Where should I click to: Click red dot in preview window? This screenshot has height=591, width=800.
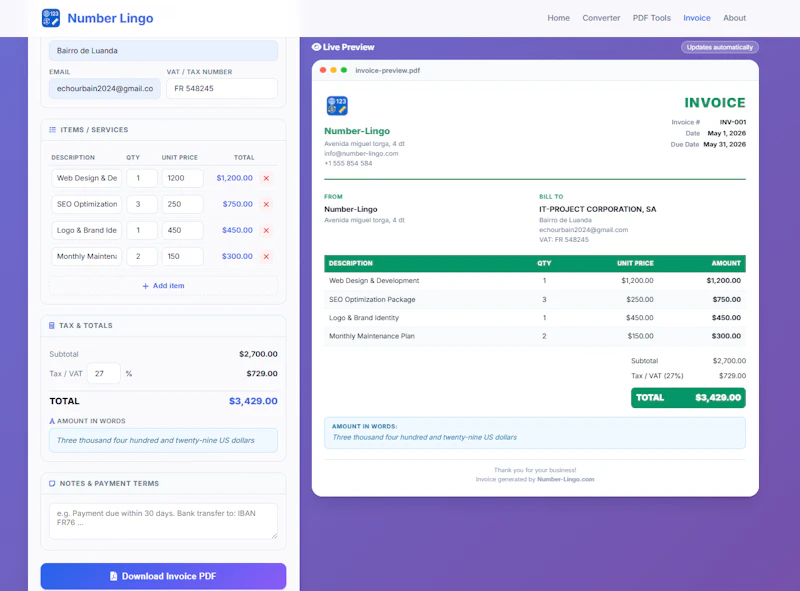(x=323, y=70)
